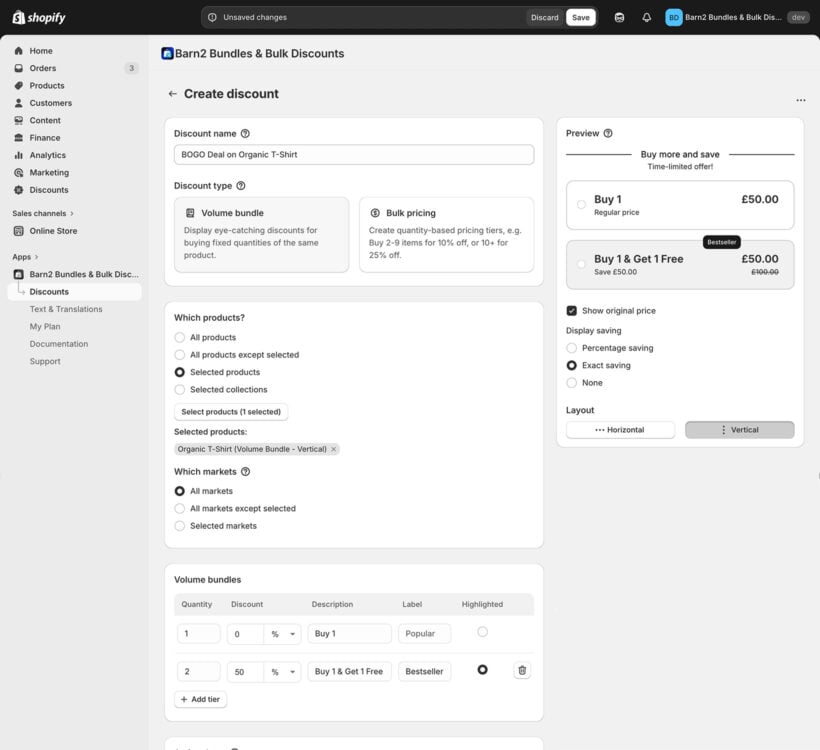Screen dimensions: 820x750
Task: Open the more actions ellipsis menu
Action: (800, 100)
